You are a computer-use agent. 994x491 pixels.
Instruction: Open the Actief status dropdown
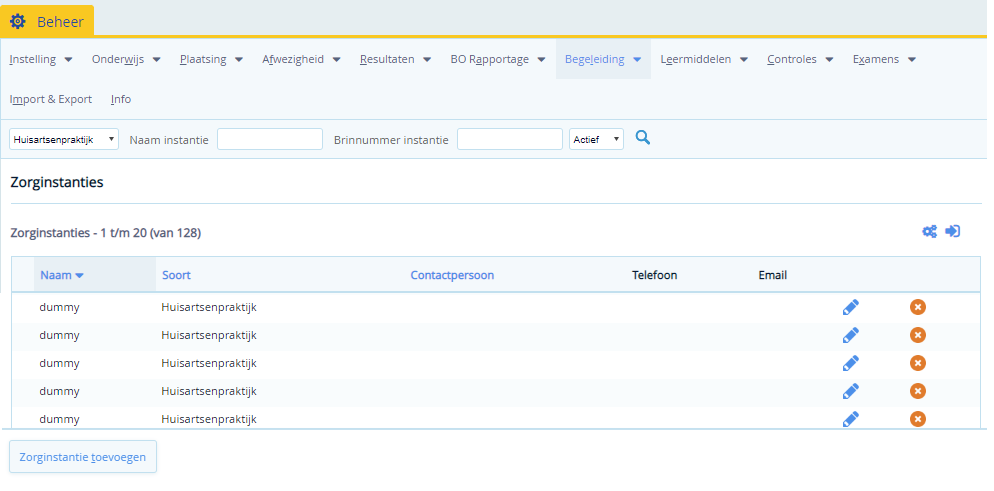click(596, 140)
